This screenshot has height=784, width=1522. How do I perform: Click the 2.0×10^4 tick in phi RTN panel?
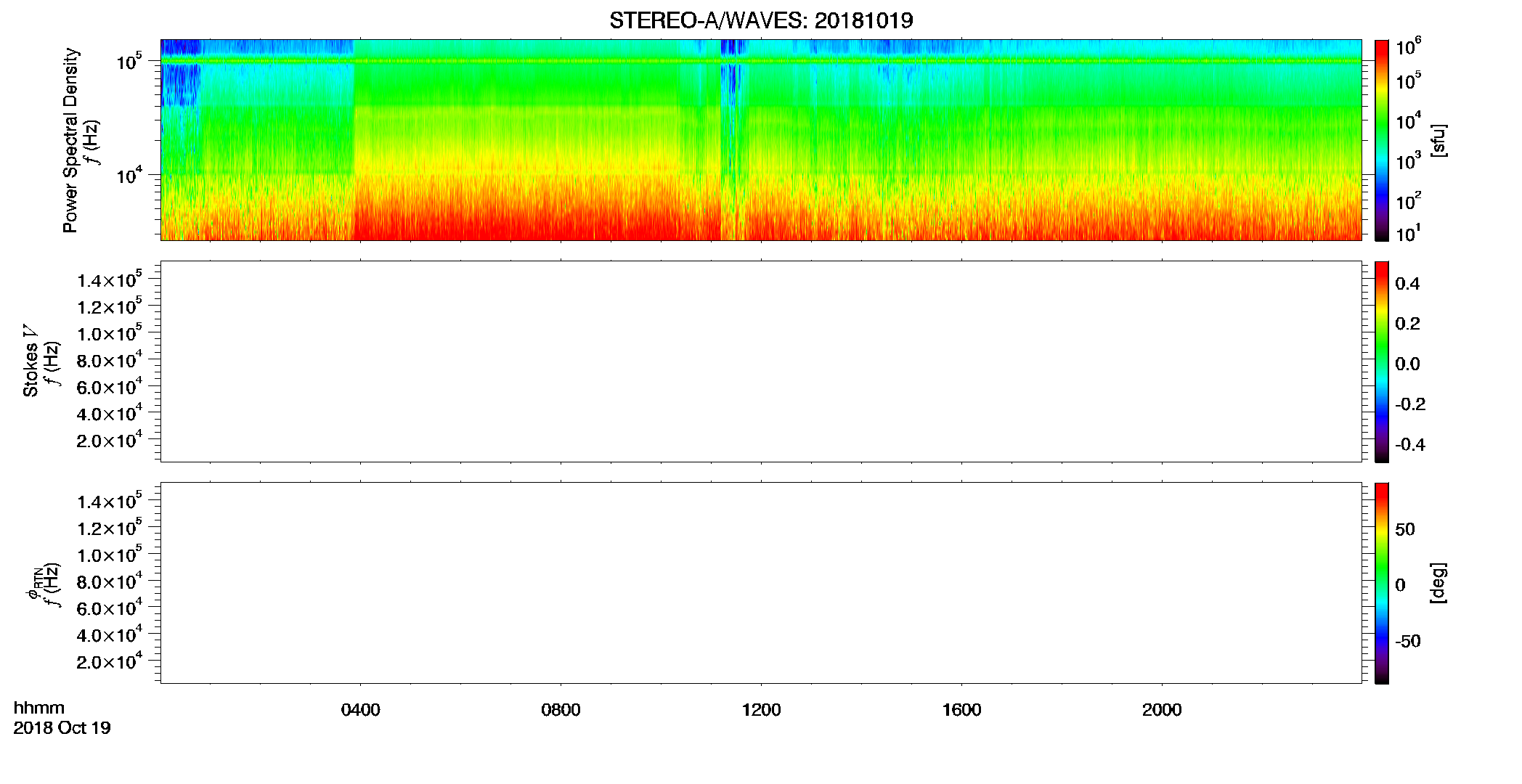pyautogui.click(x=110, y=661)
